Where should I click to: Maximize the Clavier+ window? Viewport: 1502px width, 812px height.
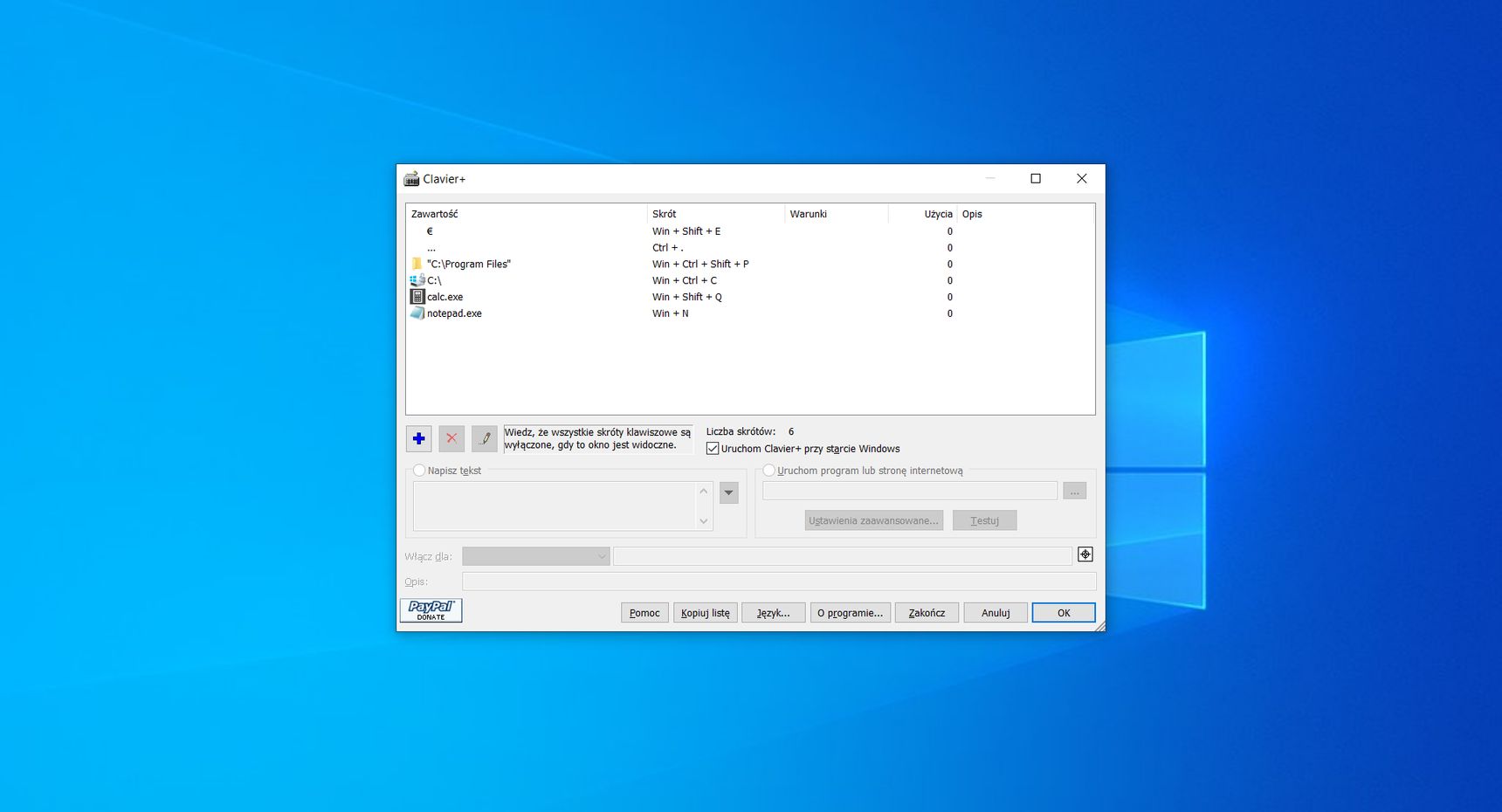(1036, 179)
